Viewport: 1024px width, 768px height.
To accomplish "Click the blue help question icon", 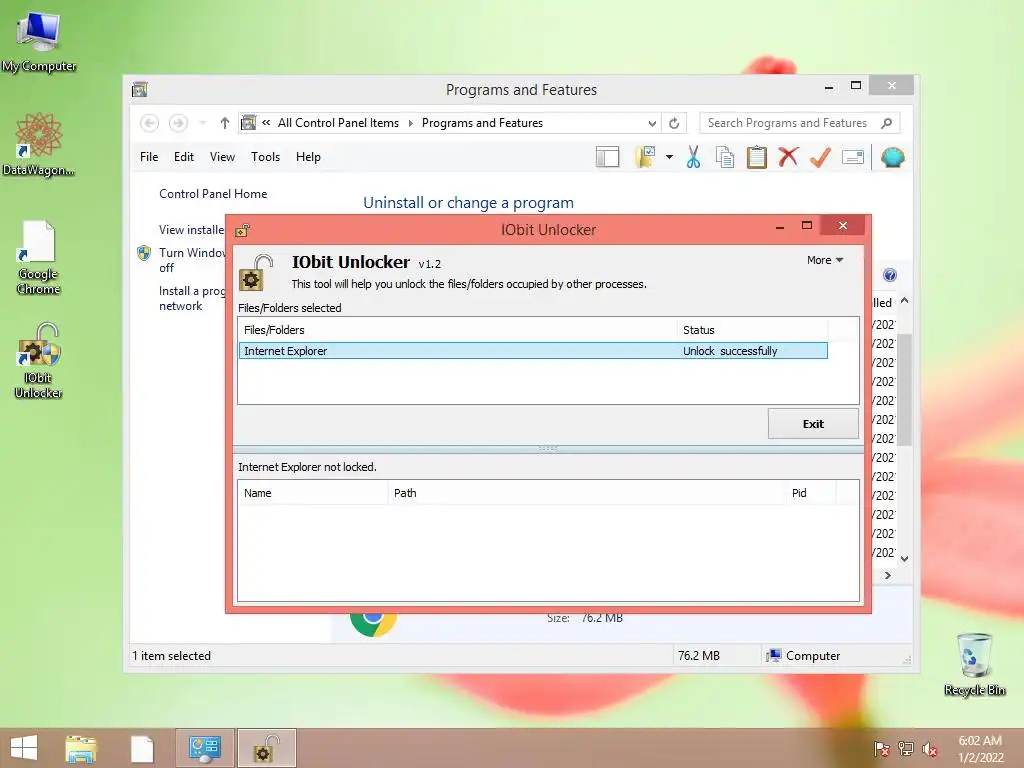I will 889,275.
